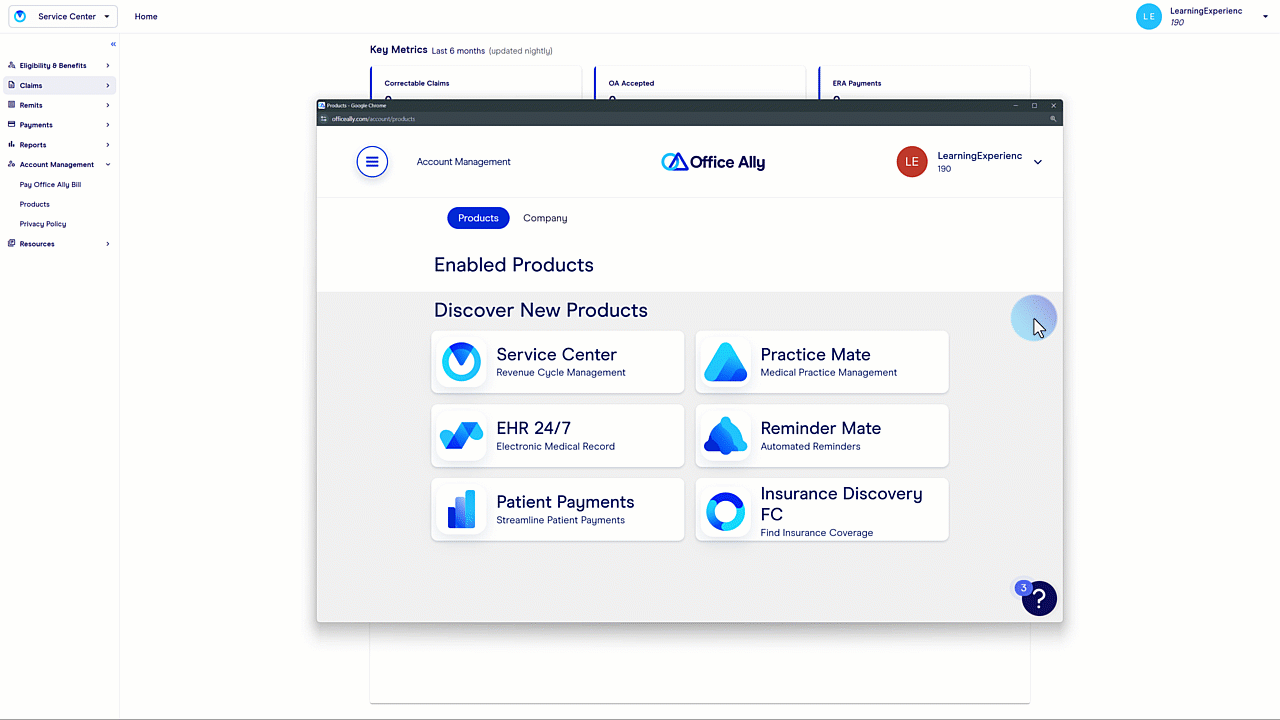This screenshot has height=720, width=1280.
Task: Open the Insurance Discovery FC card
Action: coord(822,510)
